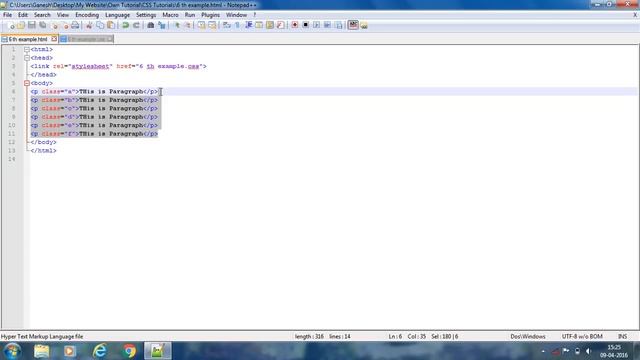Open Internet Explorer from taskbar
Image resolution: width=640 pixels, height=360 pixels.
click(99, 351)
